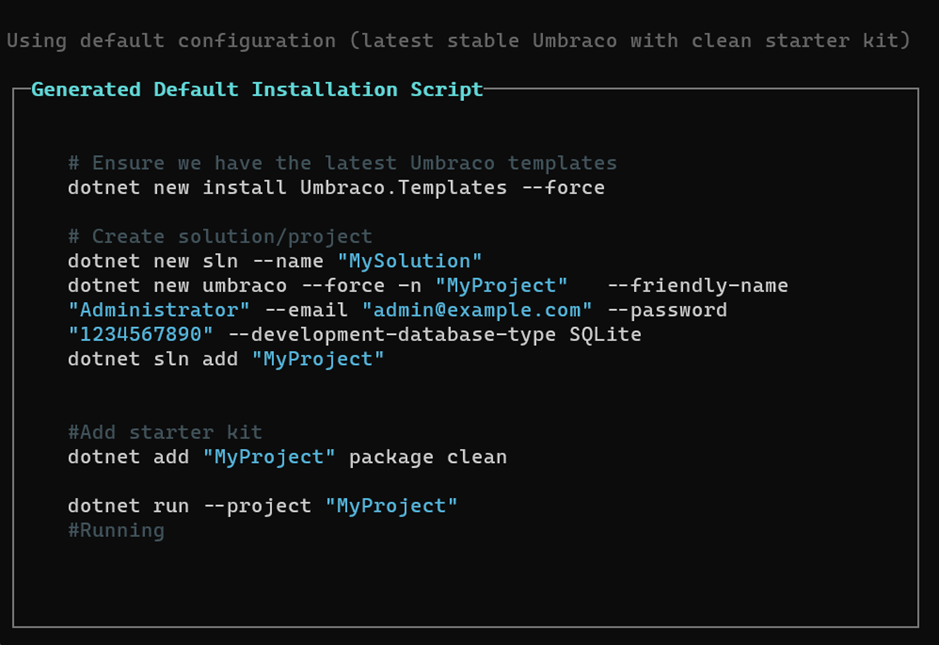Select the "Administrator" string value
The image size is (939, 645).
pos(159,310)
